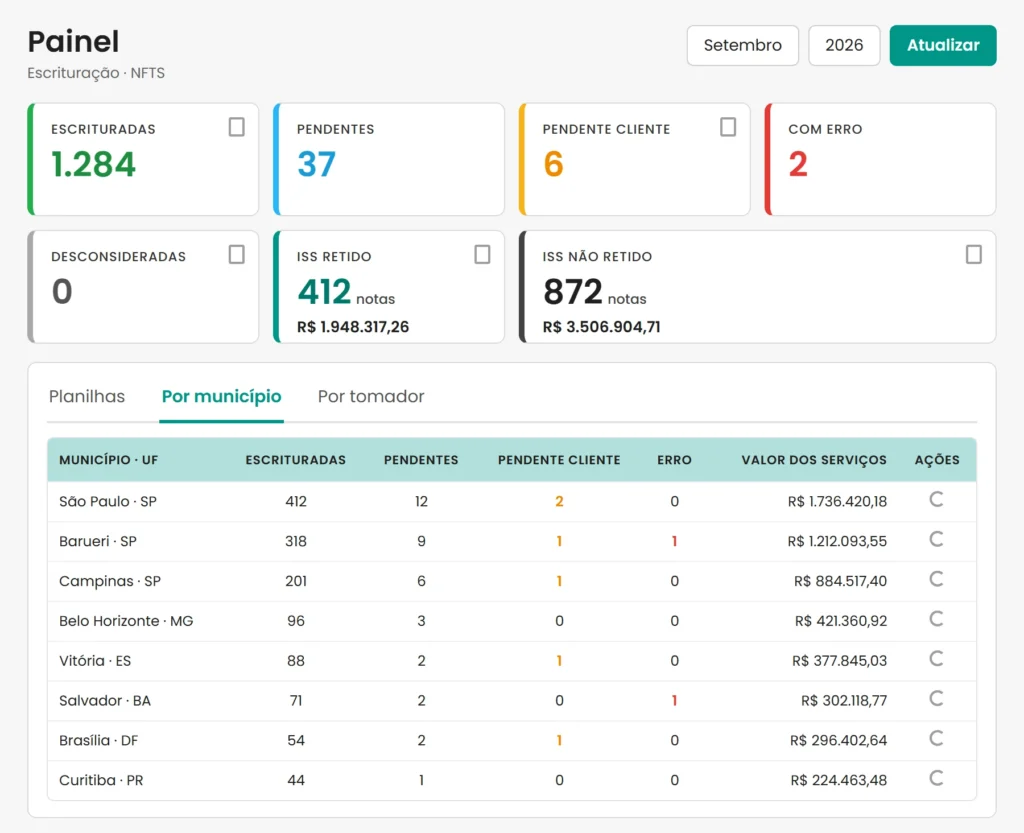
Task: Click the Valor dos Serviços column header
Action: pyautogui.click(x=814, y=460)
